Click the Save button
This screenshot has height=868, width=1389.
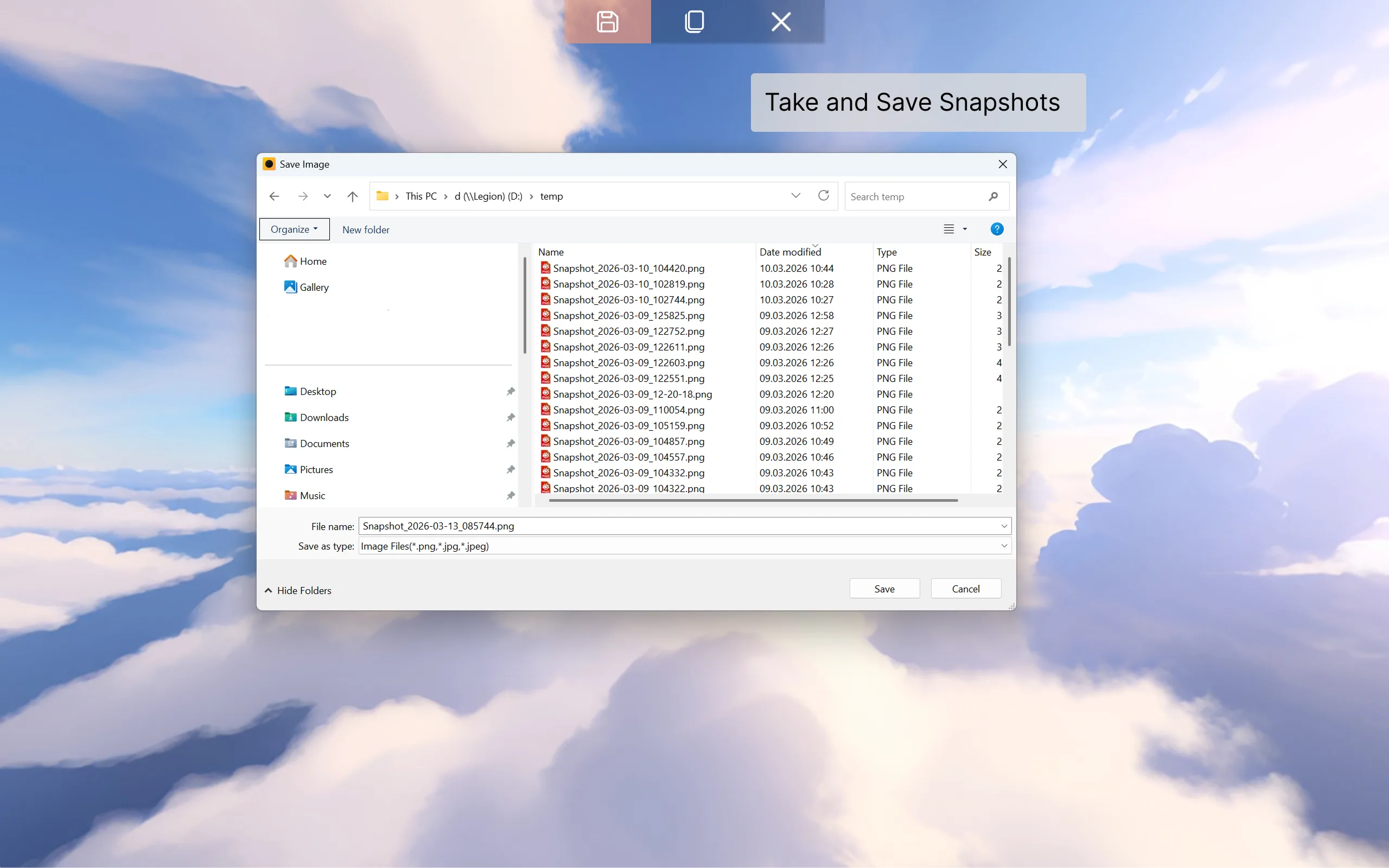884,589
